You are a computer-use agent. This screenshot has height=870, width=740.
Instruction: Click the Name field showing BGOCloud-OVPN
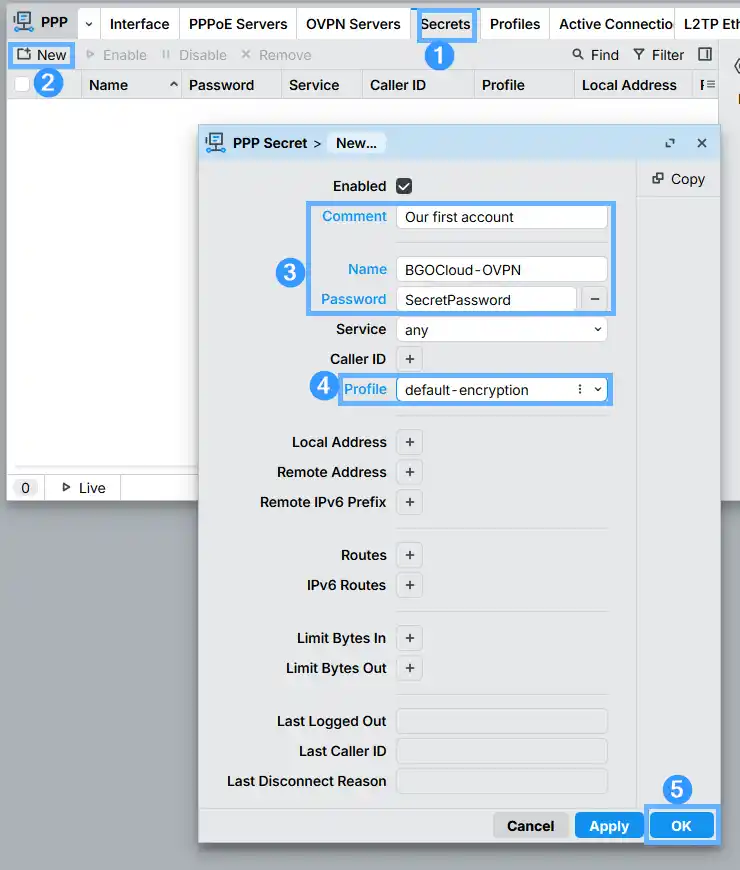coord(502,270)
